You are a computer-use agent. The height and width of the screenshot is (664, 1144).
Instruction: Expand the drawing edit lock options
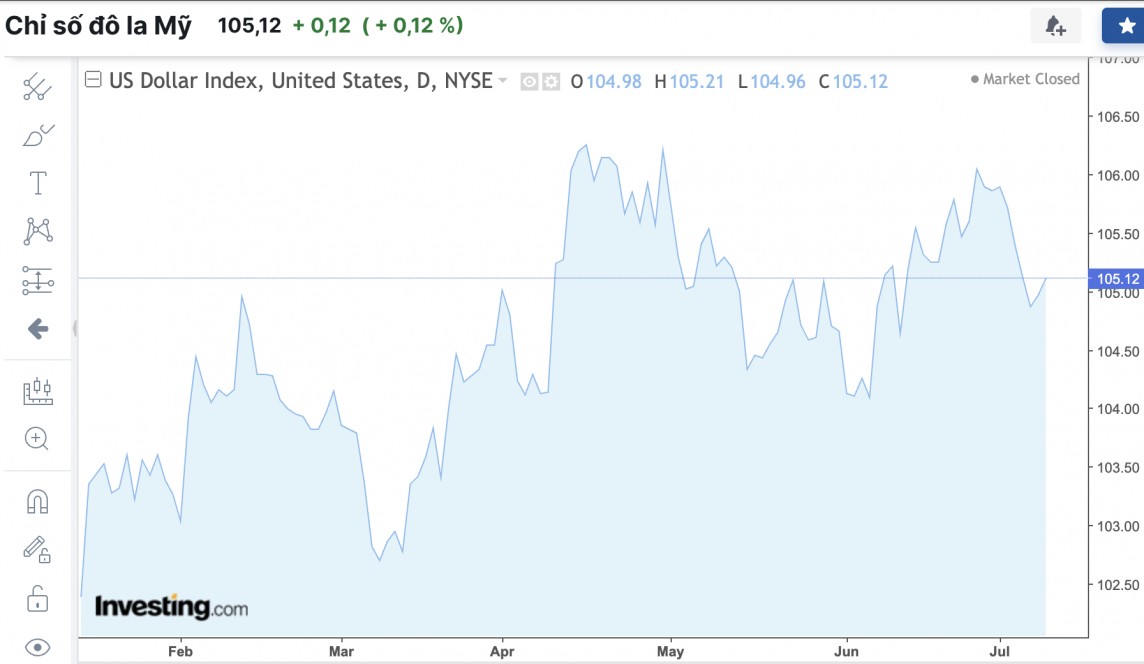[37, 550]
